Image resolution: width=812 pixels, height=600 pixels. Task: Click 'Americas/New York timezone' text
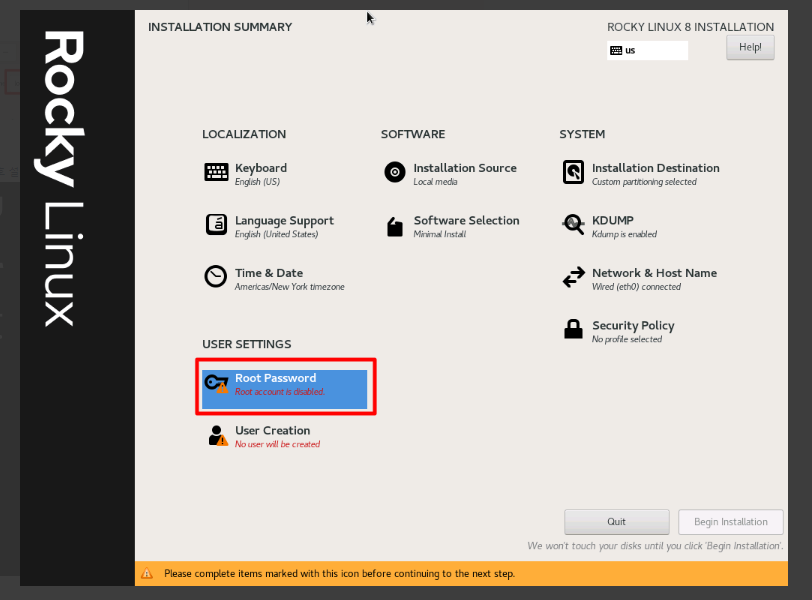click(289, 287)
